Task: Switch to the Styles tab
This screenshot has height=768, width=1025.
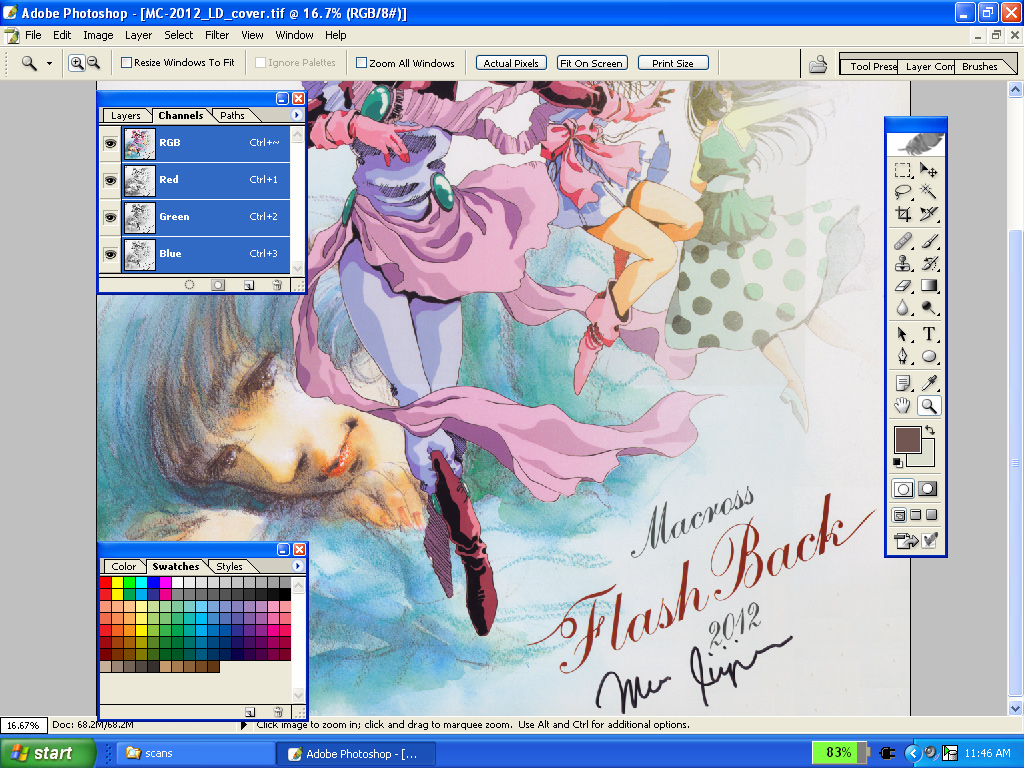Action: tap(229, 567)
